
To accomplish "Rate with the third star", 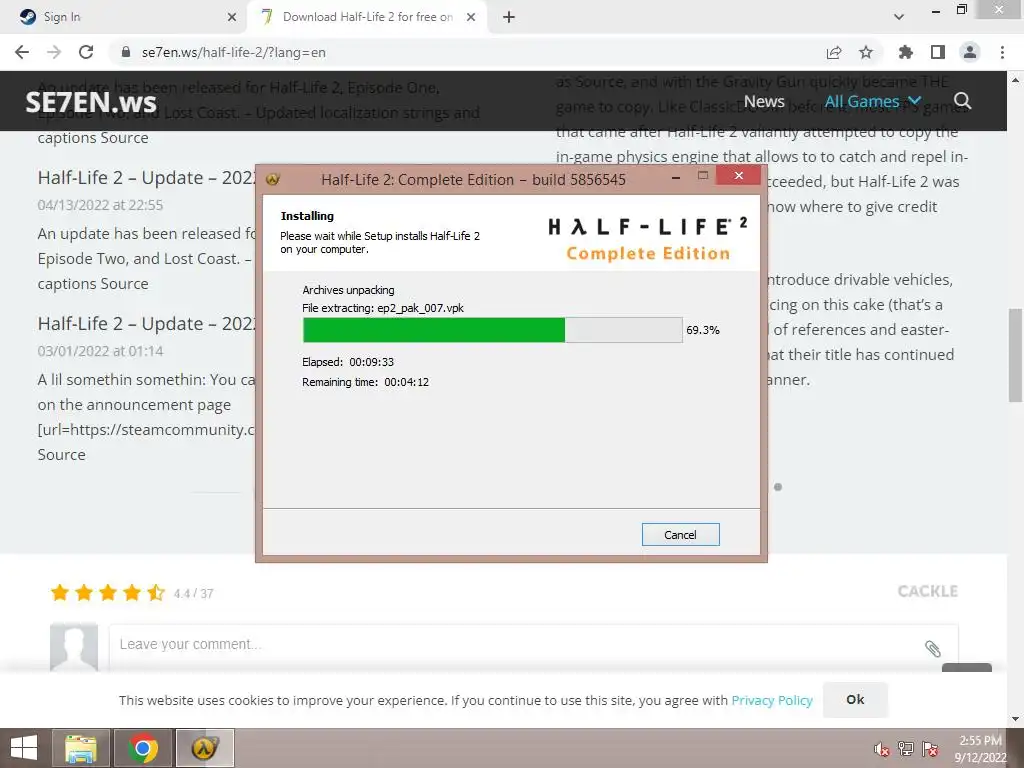I will 108,593.
